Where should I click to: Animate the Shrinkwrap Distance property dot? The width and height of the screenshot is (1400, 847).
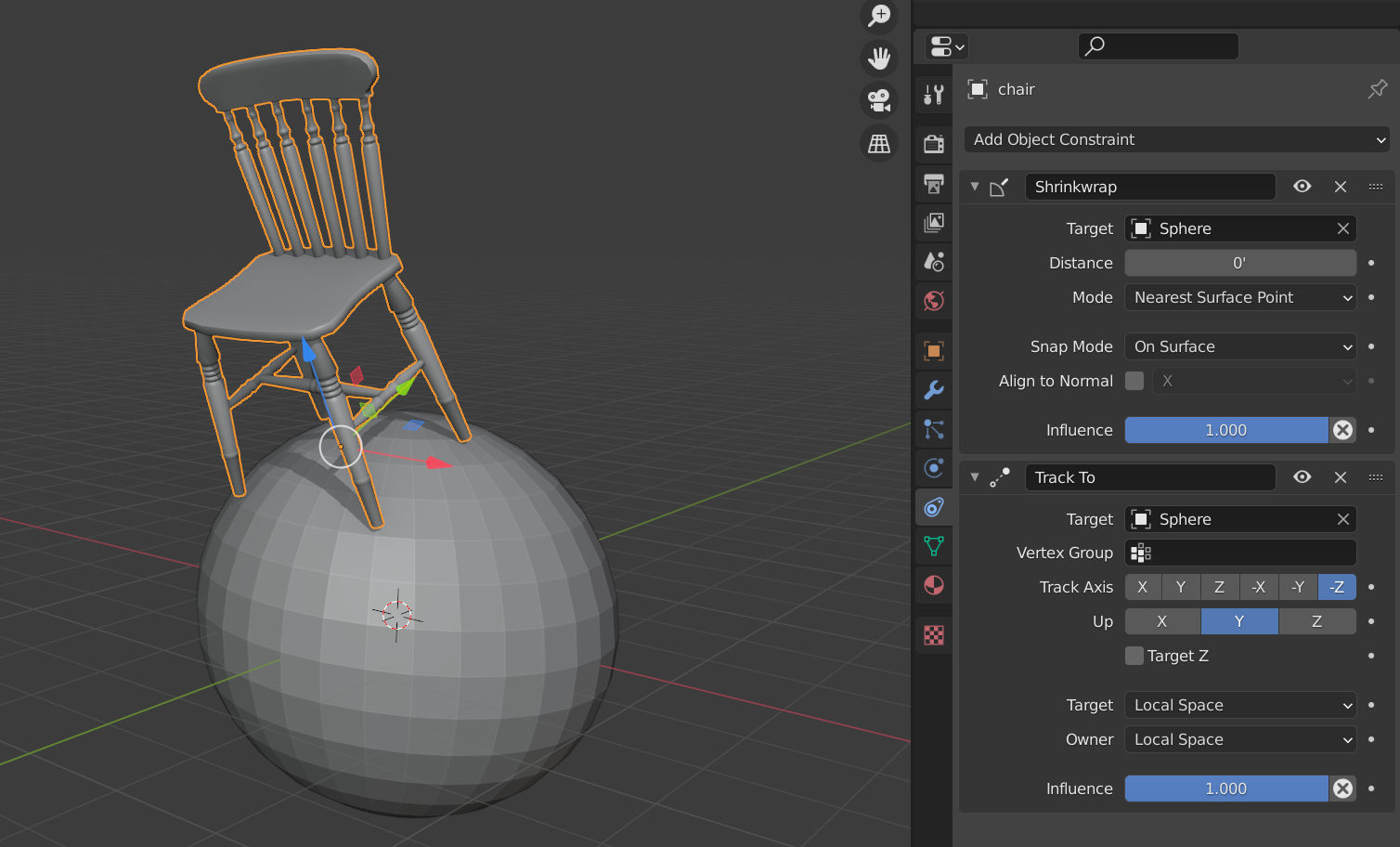[x=1371, y=263]
